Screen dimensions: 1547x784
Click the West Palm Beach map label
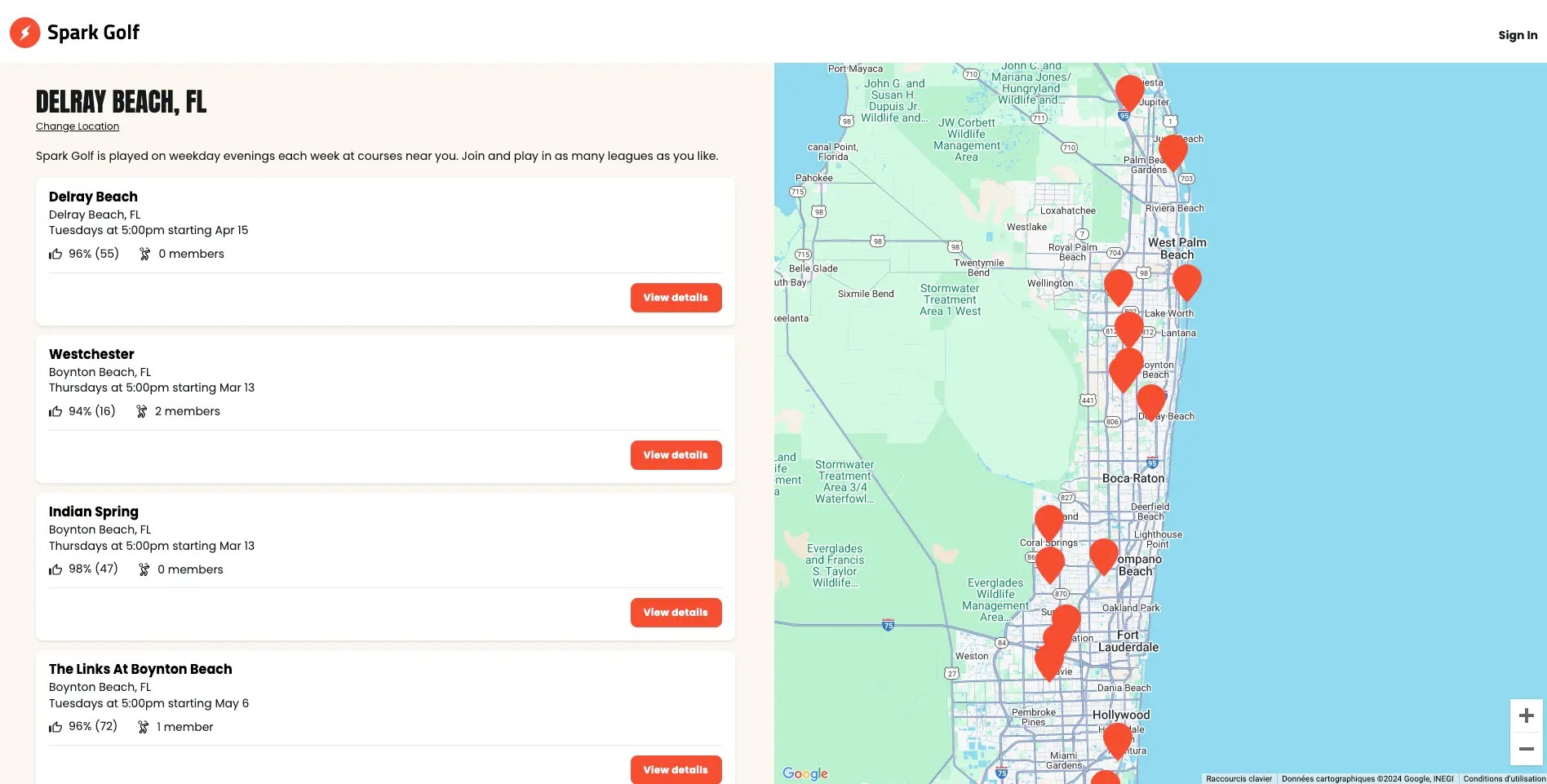click(1177, 249)
